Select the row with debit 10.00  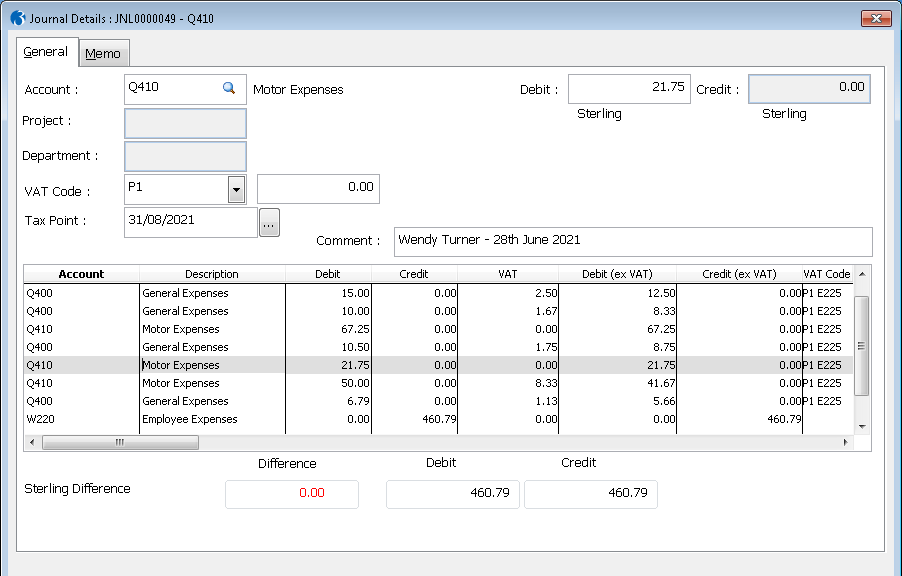tap(438, 311)
